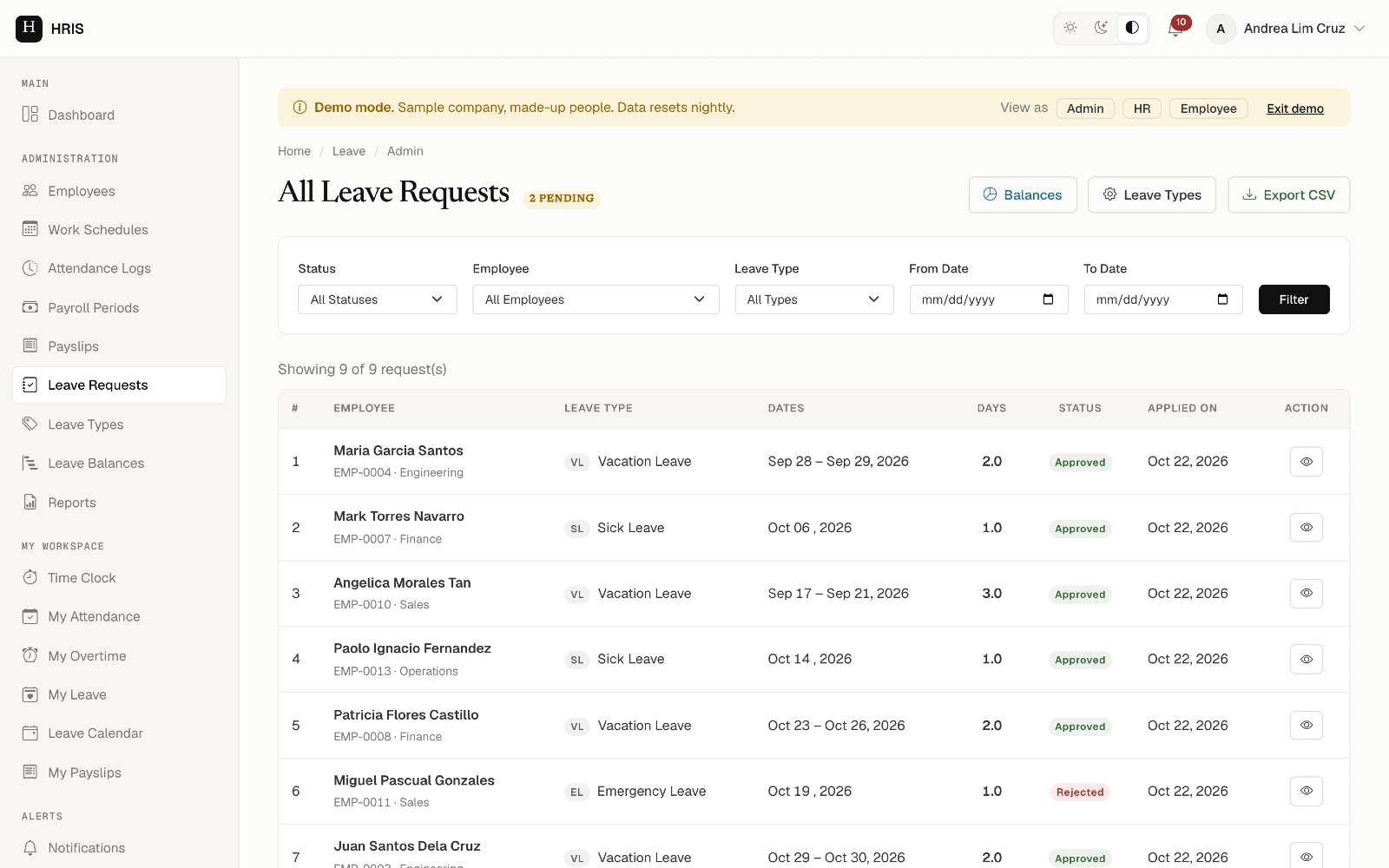Click the Leave Balances icon
The width and height of the screenshot is (1389, 868).
tap(30, 463)
